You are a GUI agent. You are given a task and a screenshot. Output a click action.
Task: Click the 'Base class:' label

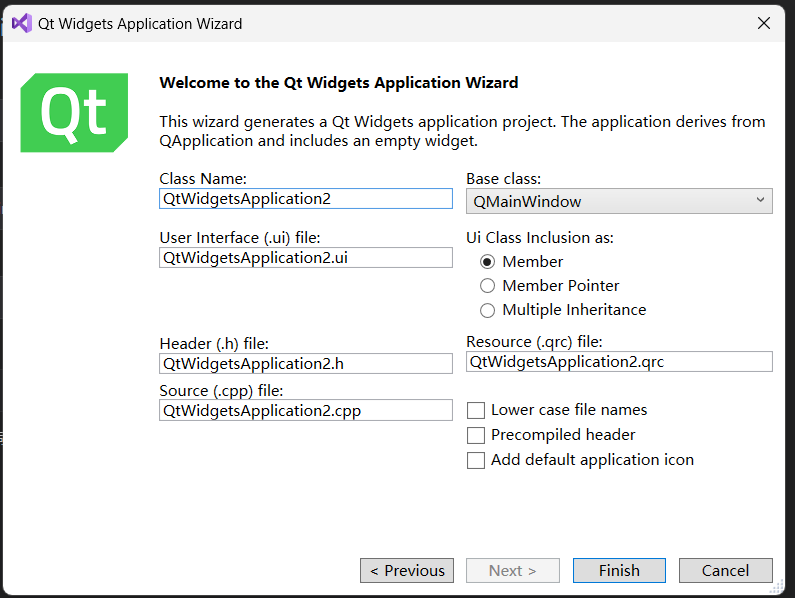point(503,179)
